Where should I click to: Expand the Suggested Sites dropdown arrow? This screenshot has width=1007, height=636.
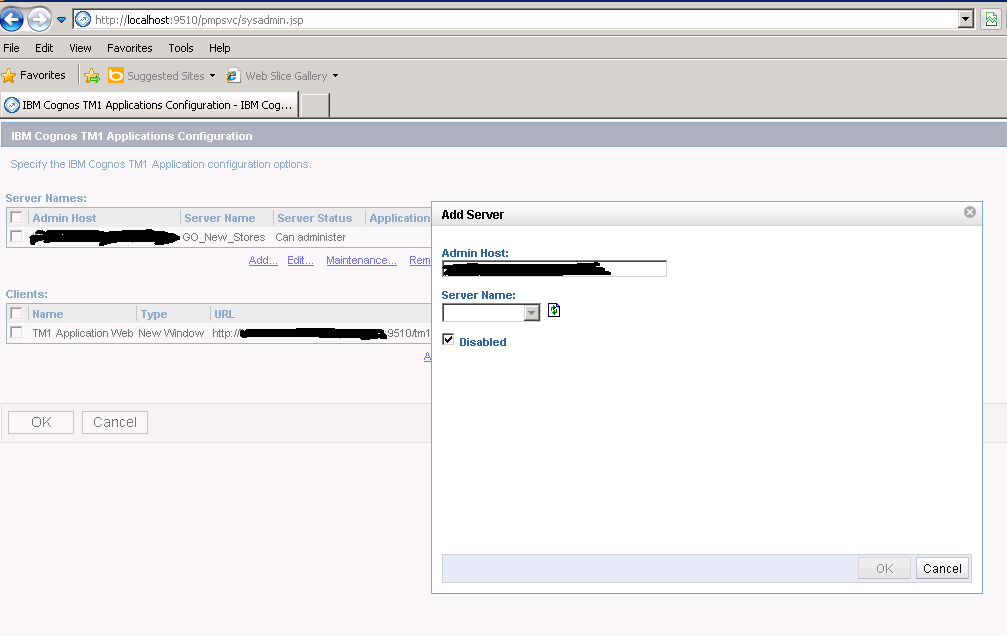tap(213, 76)
